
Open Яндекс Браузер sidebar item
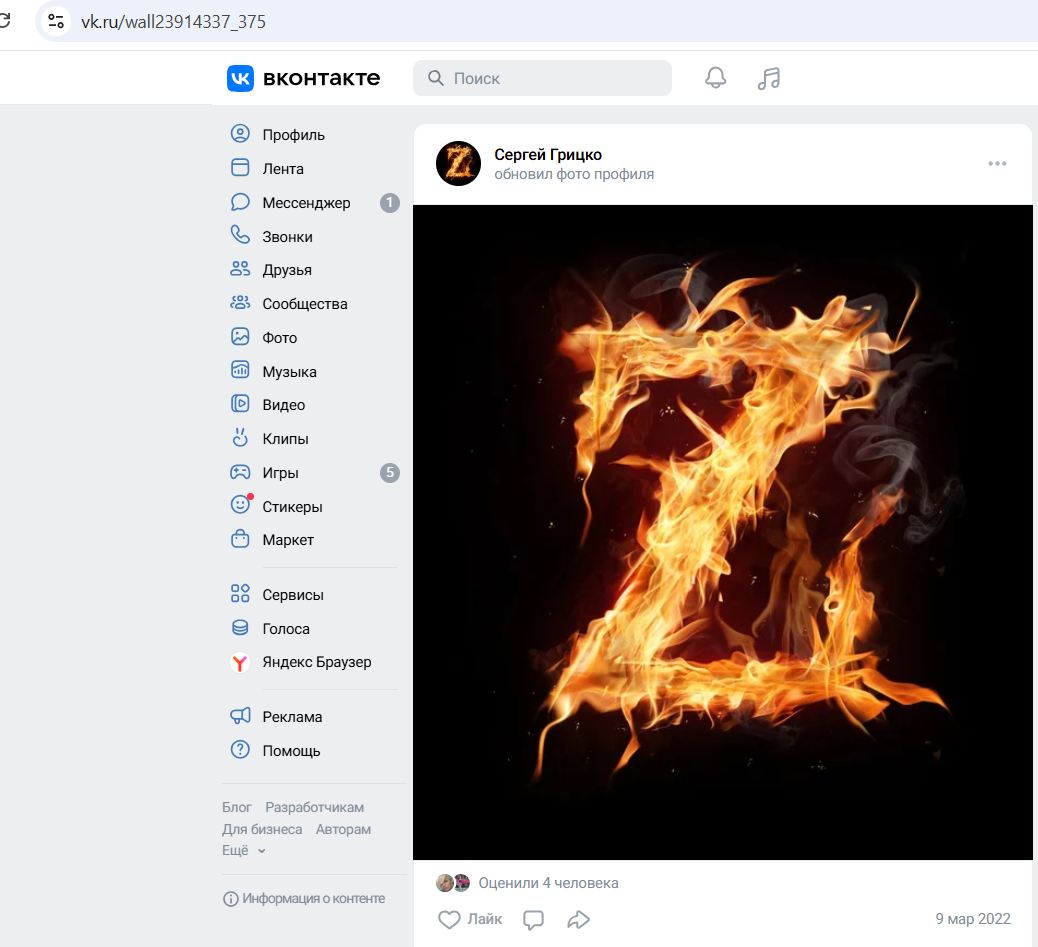pos(314,662)
